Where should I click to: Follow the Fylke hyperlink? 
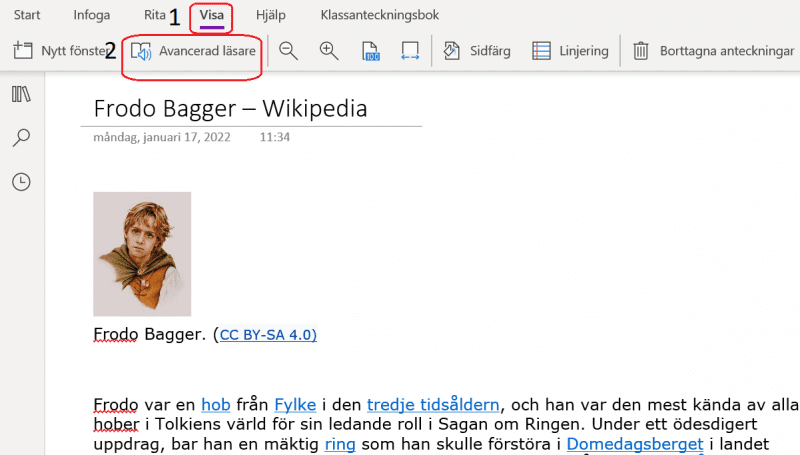[x=295, y=405]
